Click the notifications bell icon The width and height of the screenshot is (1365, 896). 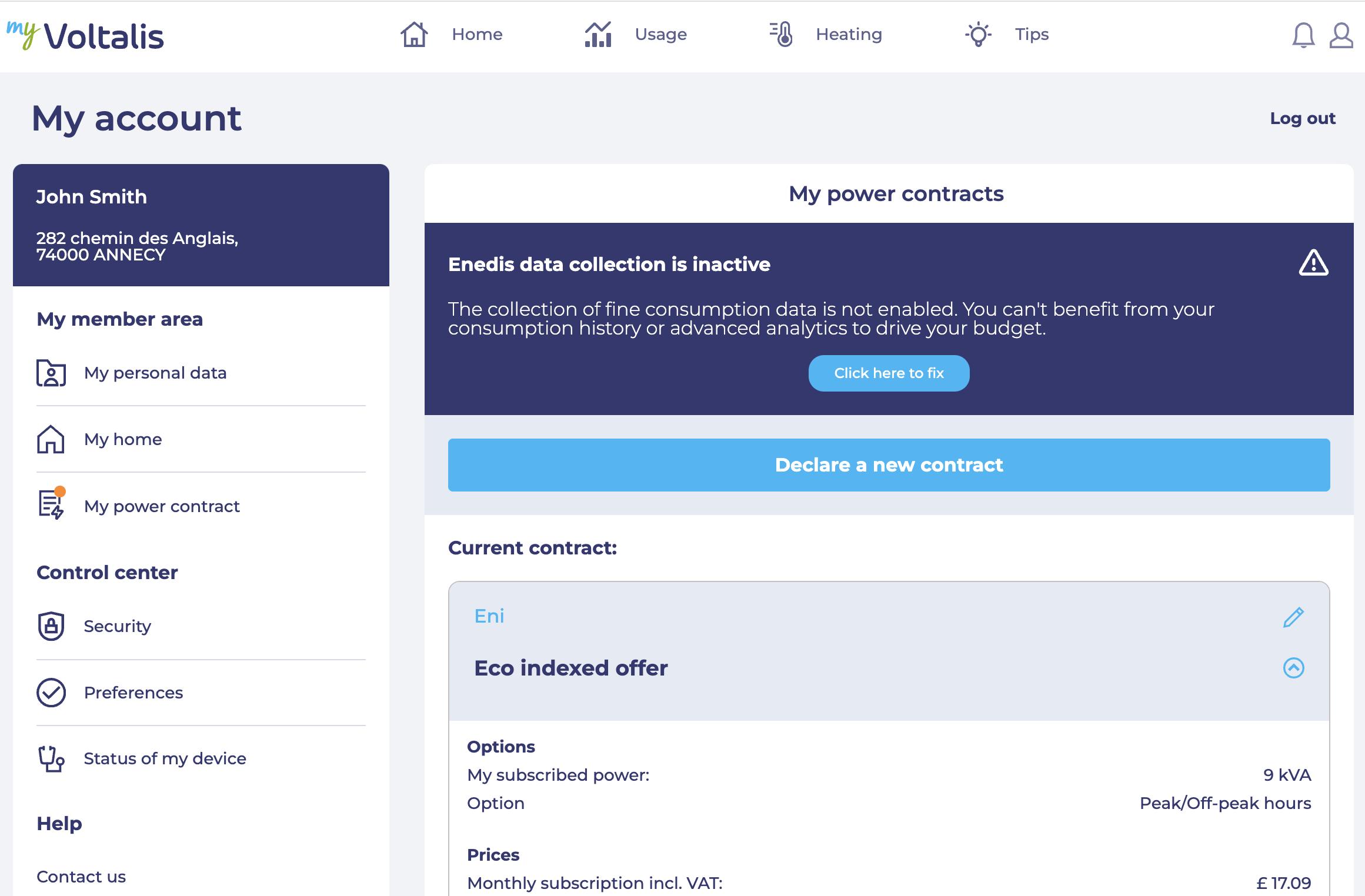pyautogui.click(x=1303, y=35)
